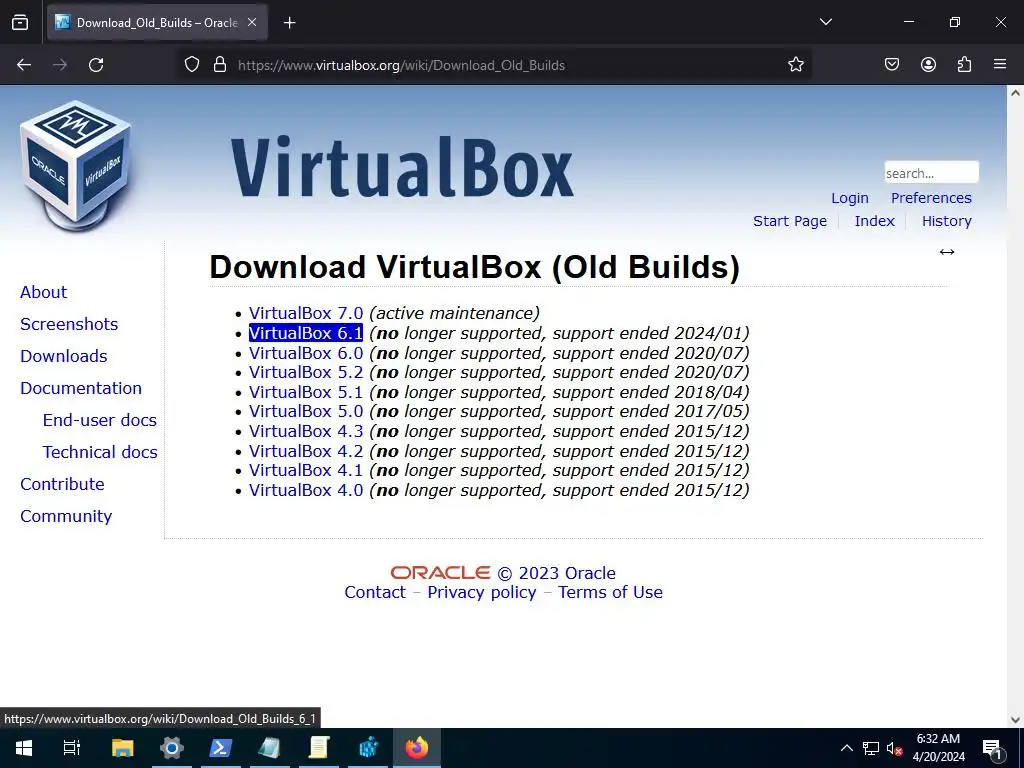Open the notification center icon
Screen dimensions: 1024x768
(992, 748)
